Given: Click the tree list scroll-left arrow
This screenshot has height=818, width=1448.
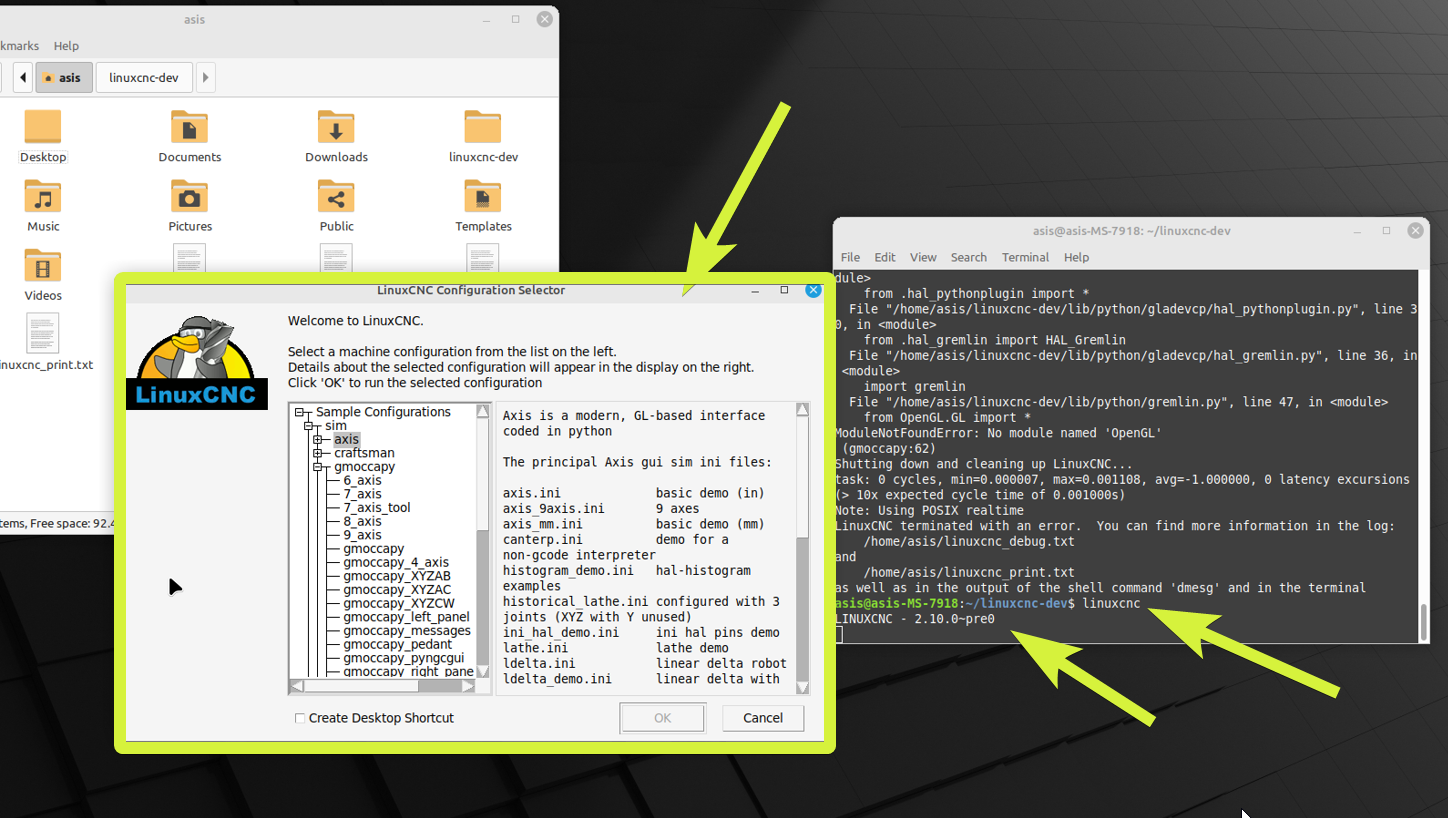Looking at the screenshot, I should click(x=297, y=686).
